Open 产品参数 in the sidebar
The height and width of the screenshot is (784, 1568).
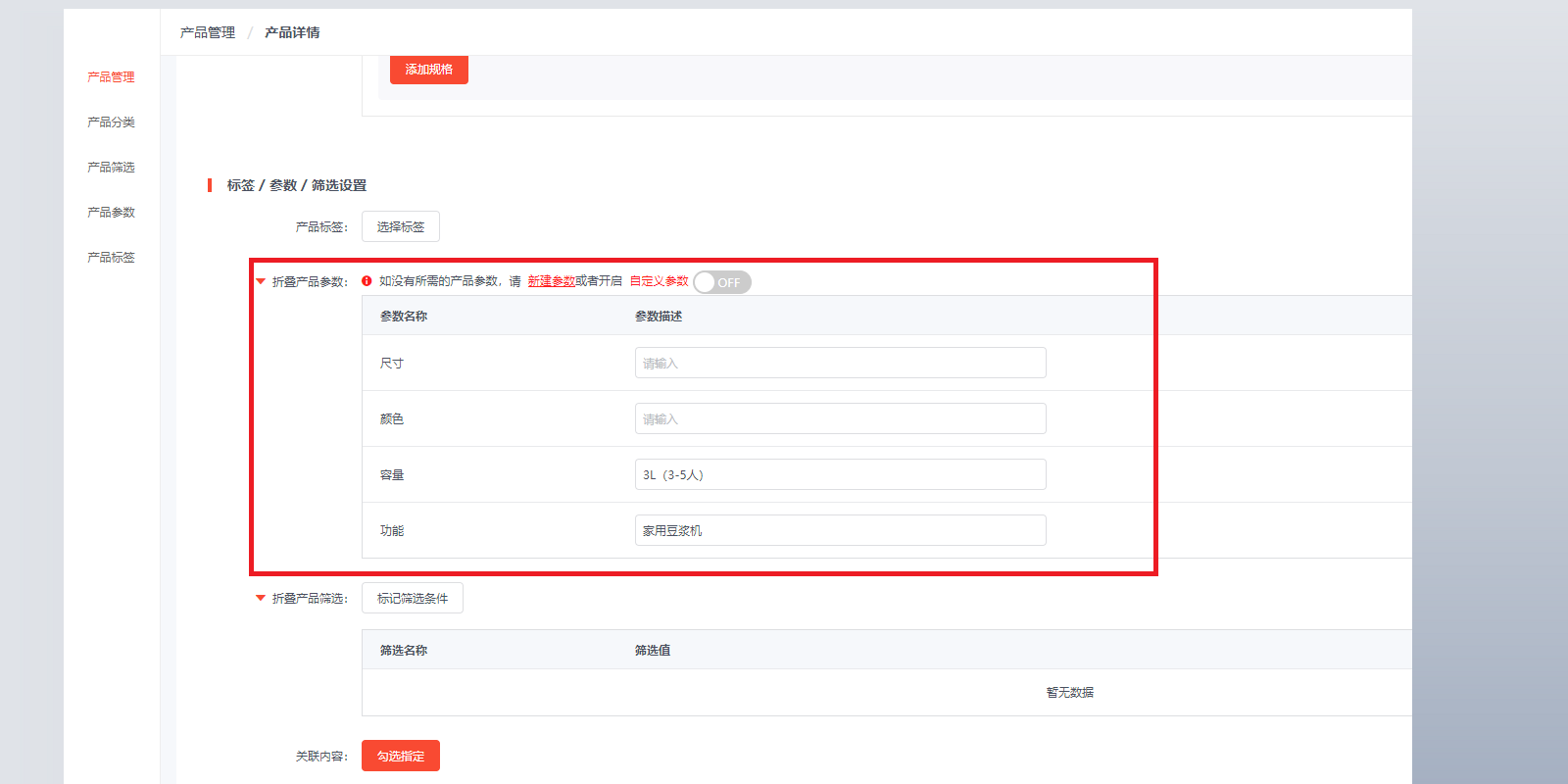[111, 212]
